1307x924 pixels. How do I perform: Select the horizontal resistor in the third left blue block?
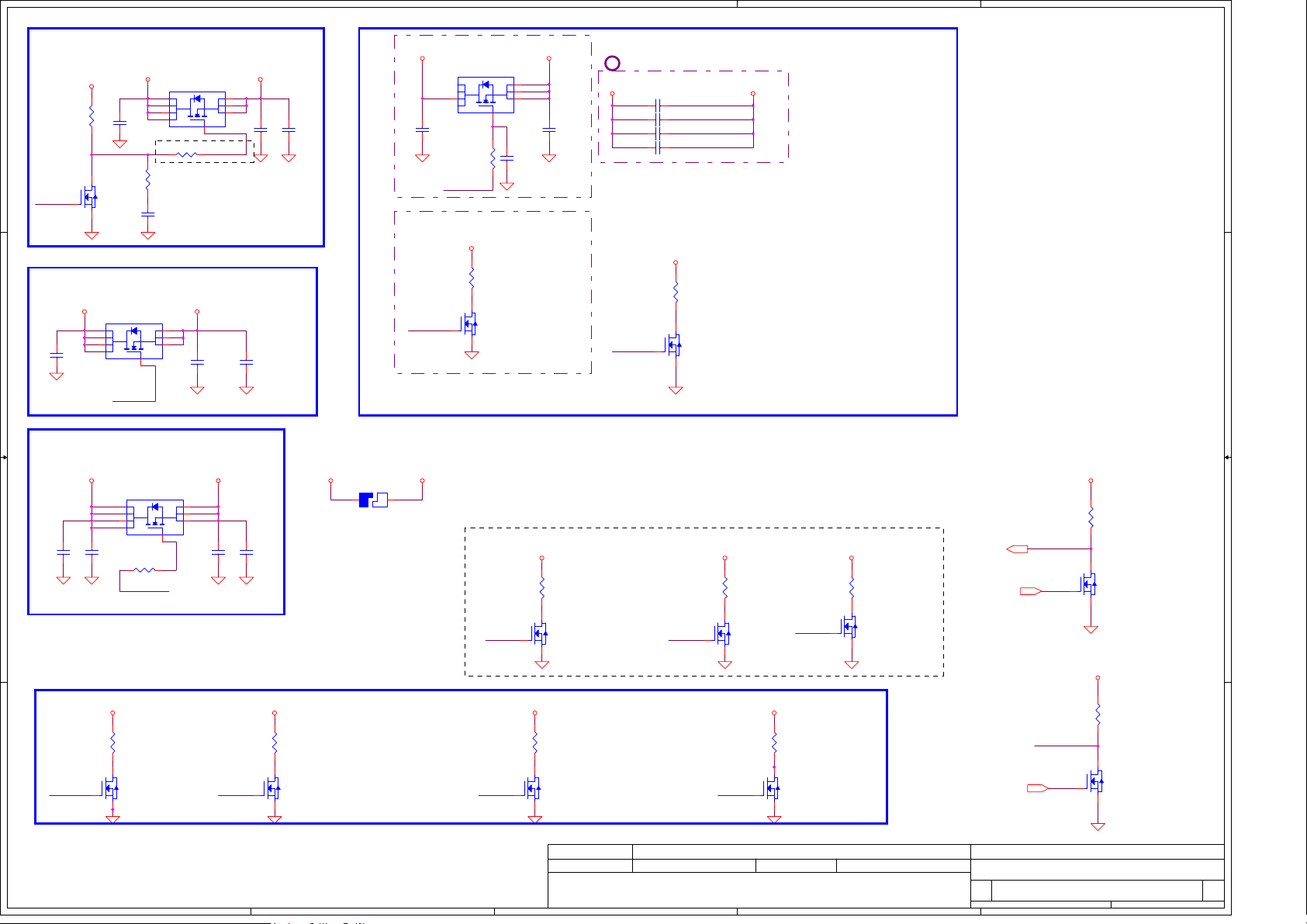coord(144,570)
